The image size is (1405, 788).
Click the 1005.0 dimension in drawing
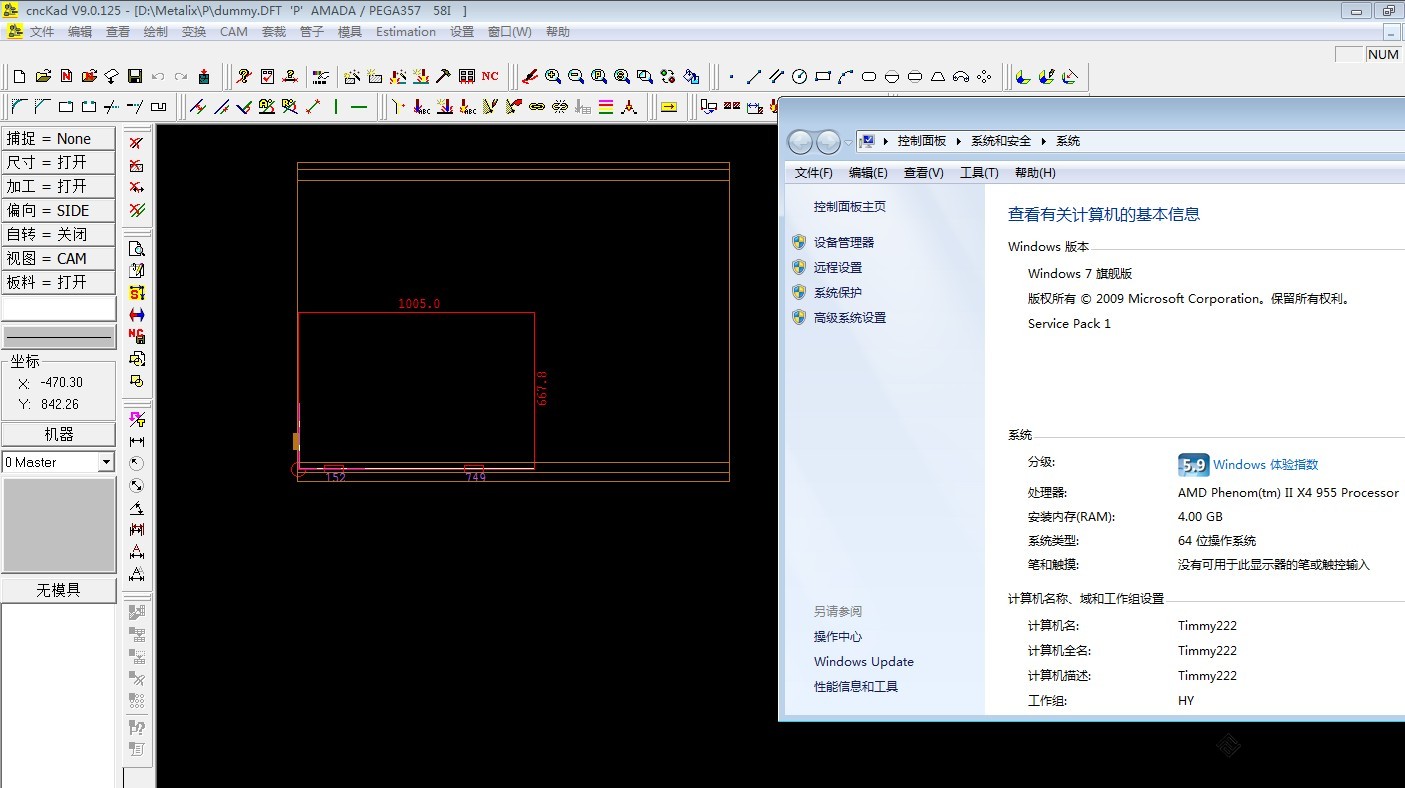(419, 303)
